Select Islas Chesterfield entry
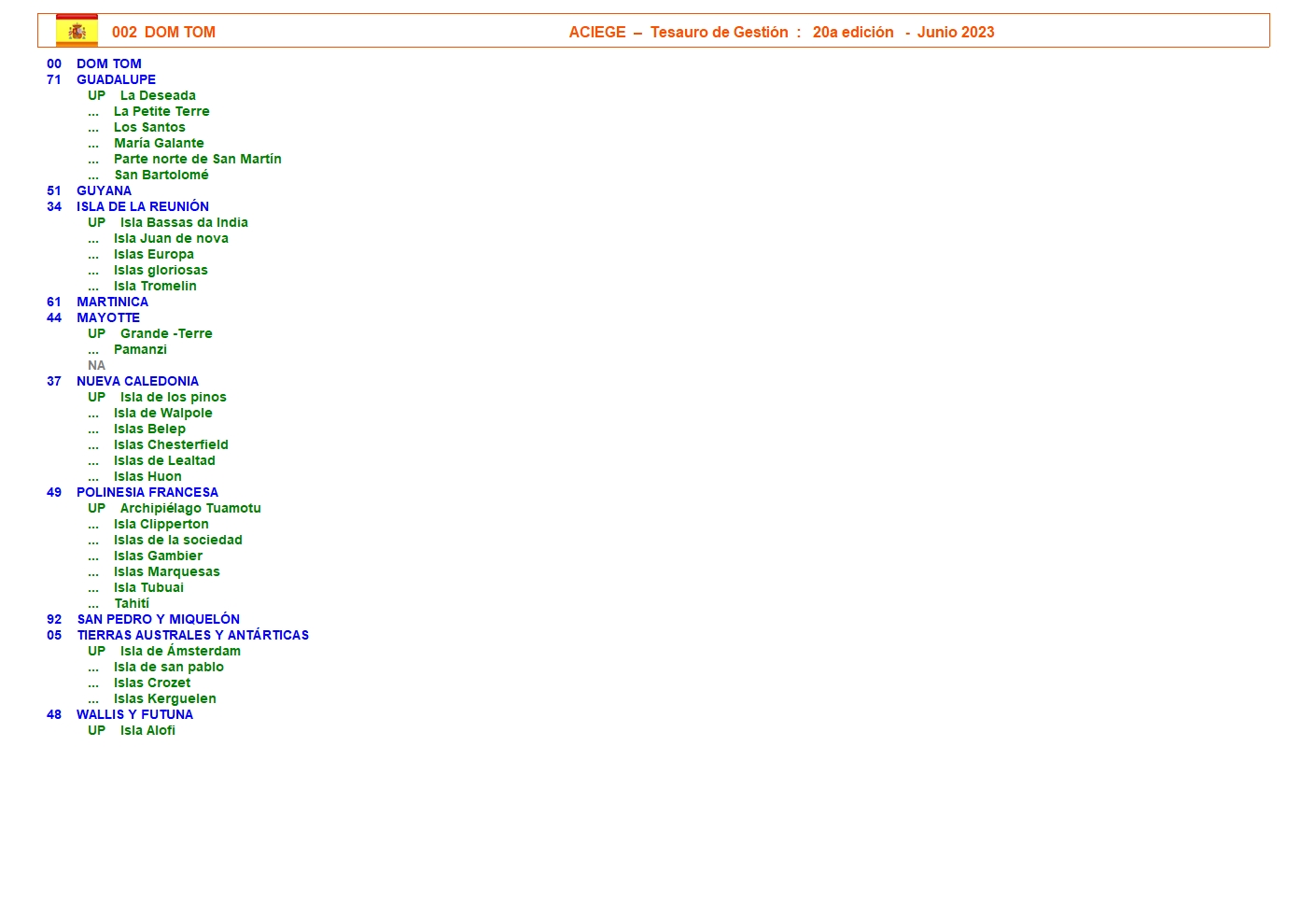Screen dimensions: 1316x915 [x=171, y=444]
